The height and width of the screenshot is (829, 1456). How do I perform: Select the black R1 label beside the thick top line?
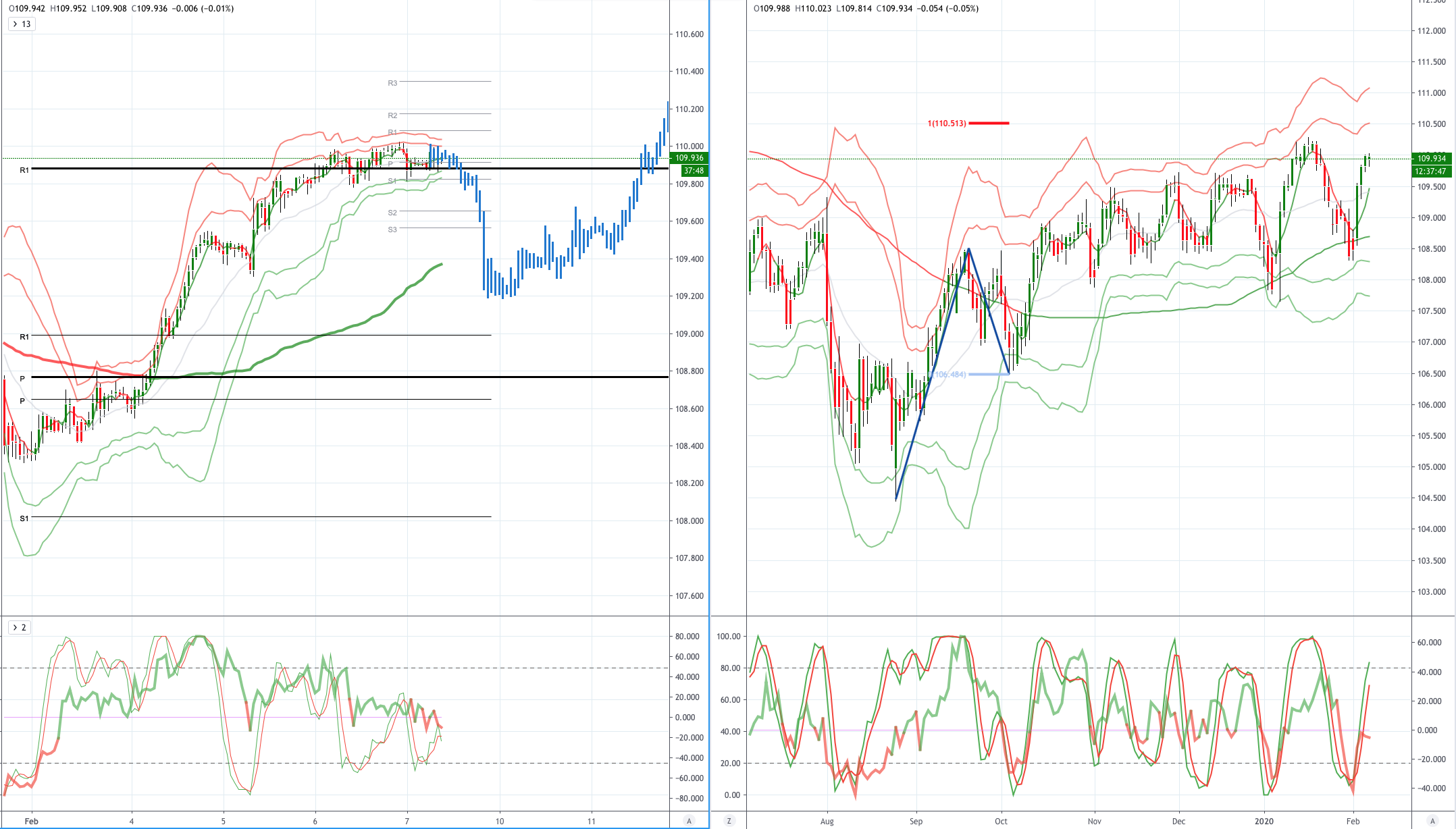[24, 170]
